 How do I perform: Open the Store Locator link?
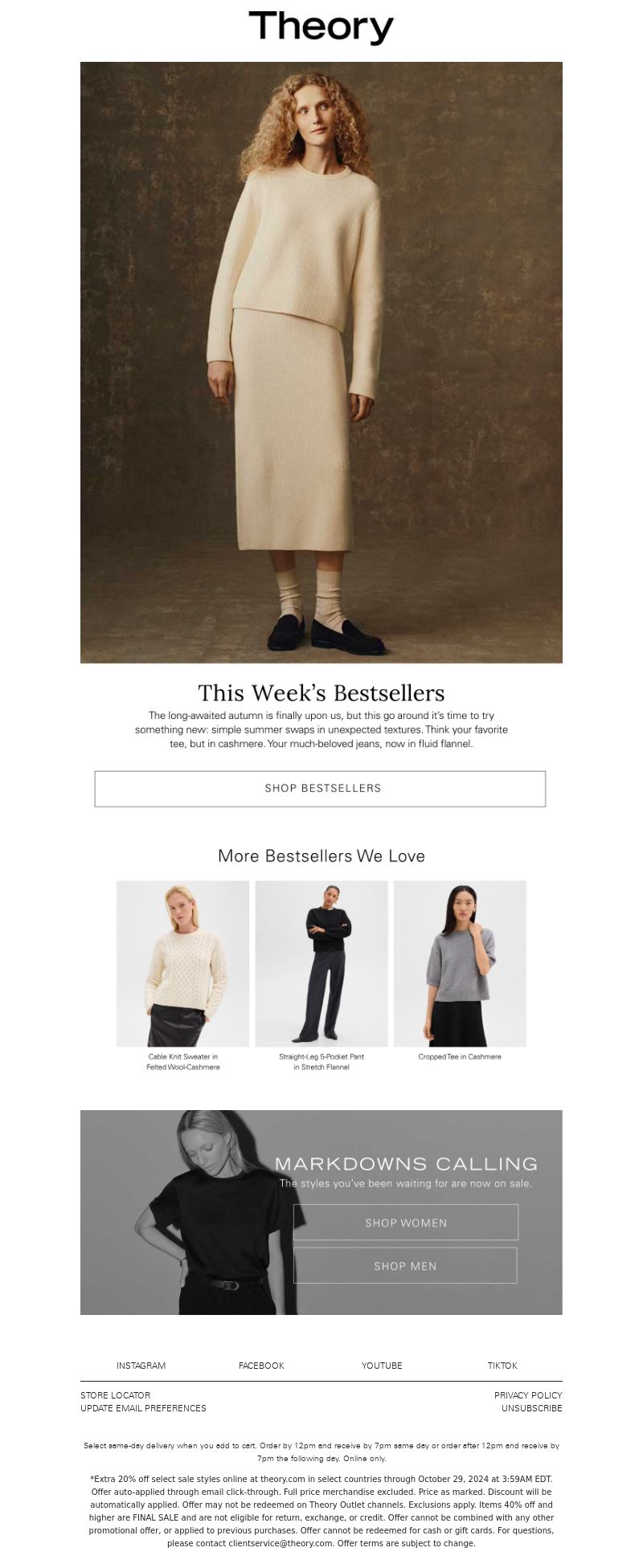115,1395
